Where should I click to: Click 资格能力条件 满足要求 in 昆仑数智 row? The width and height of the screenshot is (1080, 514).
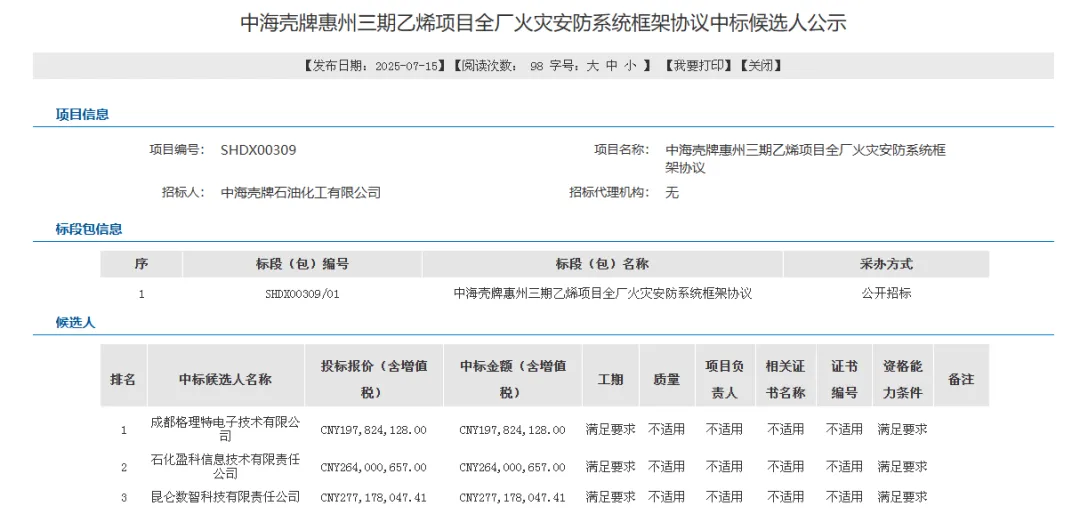coord(903,496)
